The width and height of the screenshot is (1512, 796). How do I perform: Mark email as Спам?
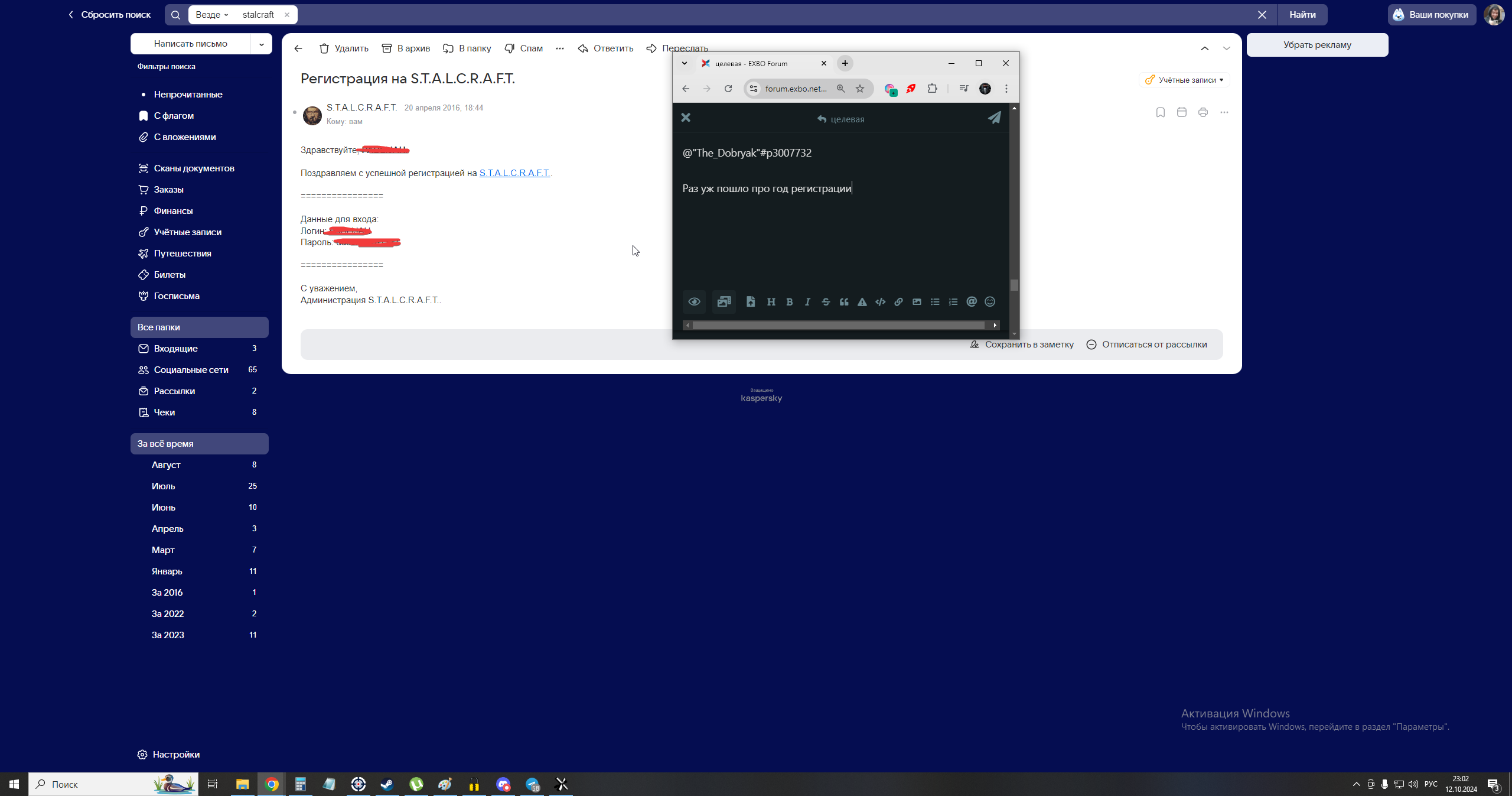click(x=523, y=48)
